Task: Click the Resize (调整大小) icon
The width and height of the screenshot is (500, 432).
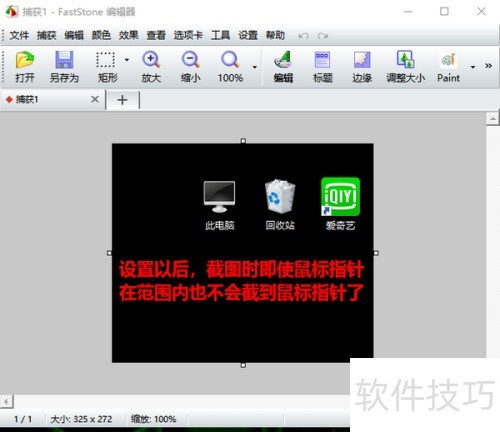Action: (x=405, y=60)
